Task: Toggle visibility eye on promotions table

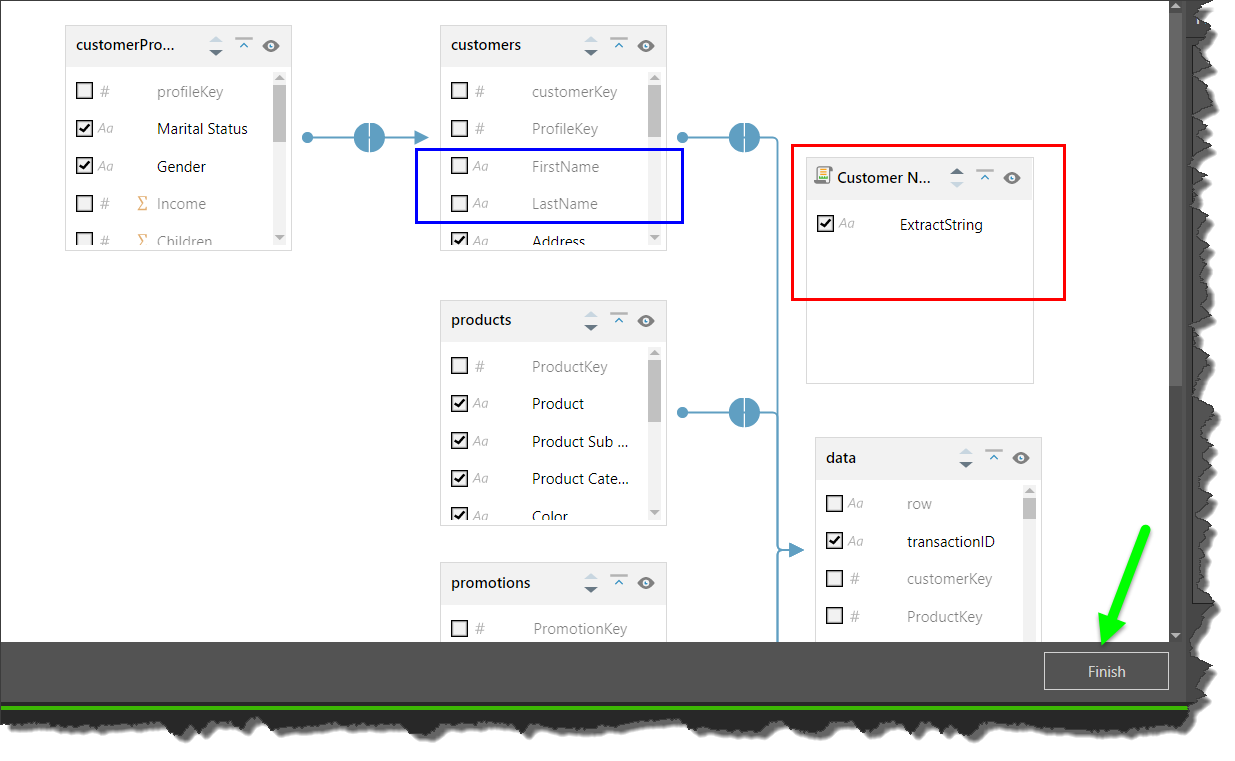Action: 646,583
